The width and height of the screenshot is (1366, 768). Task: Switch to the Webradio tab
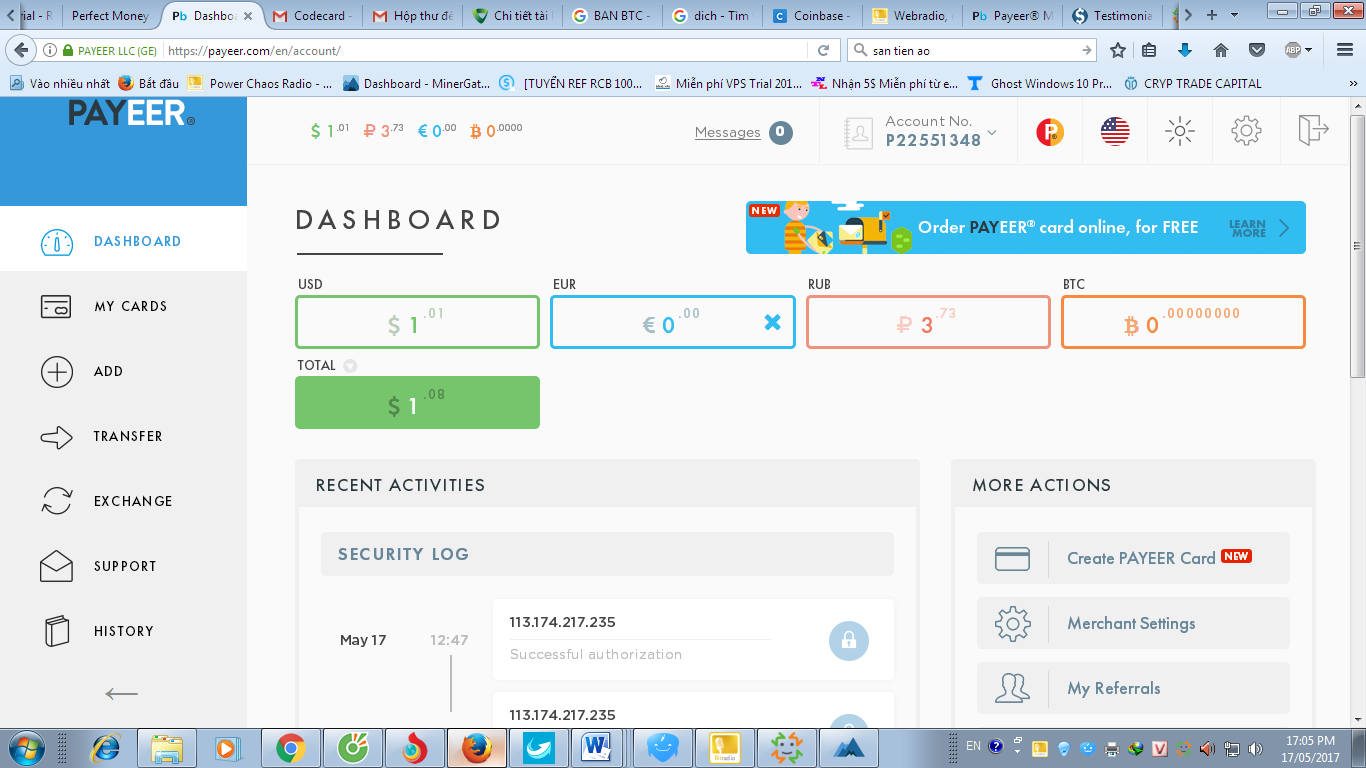pos(910,16)
